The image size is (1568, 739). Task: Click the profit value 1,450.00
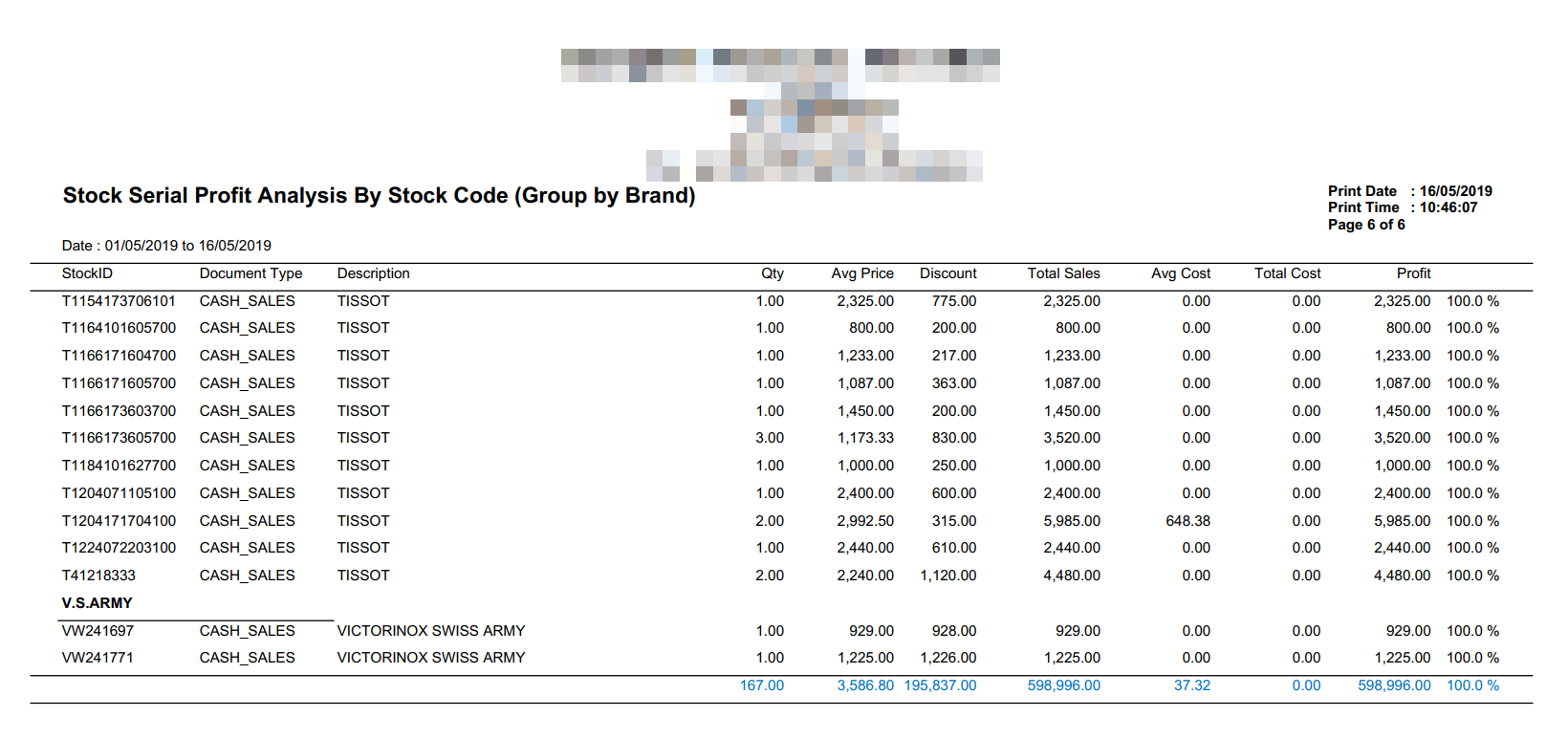pos(1403,411)
